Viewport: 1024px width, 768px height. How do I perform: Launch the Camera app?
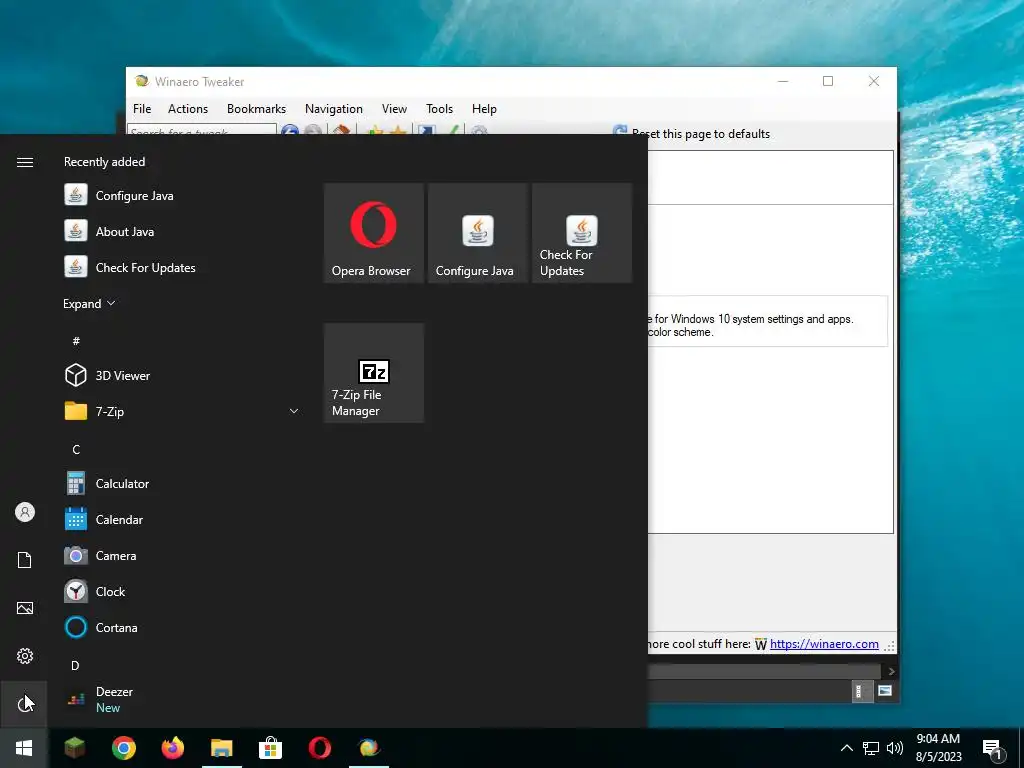182,555
